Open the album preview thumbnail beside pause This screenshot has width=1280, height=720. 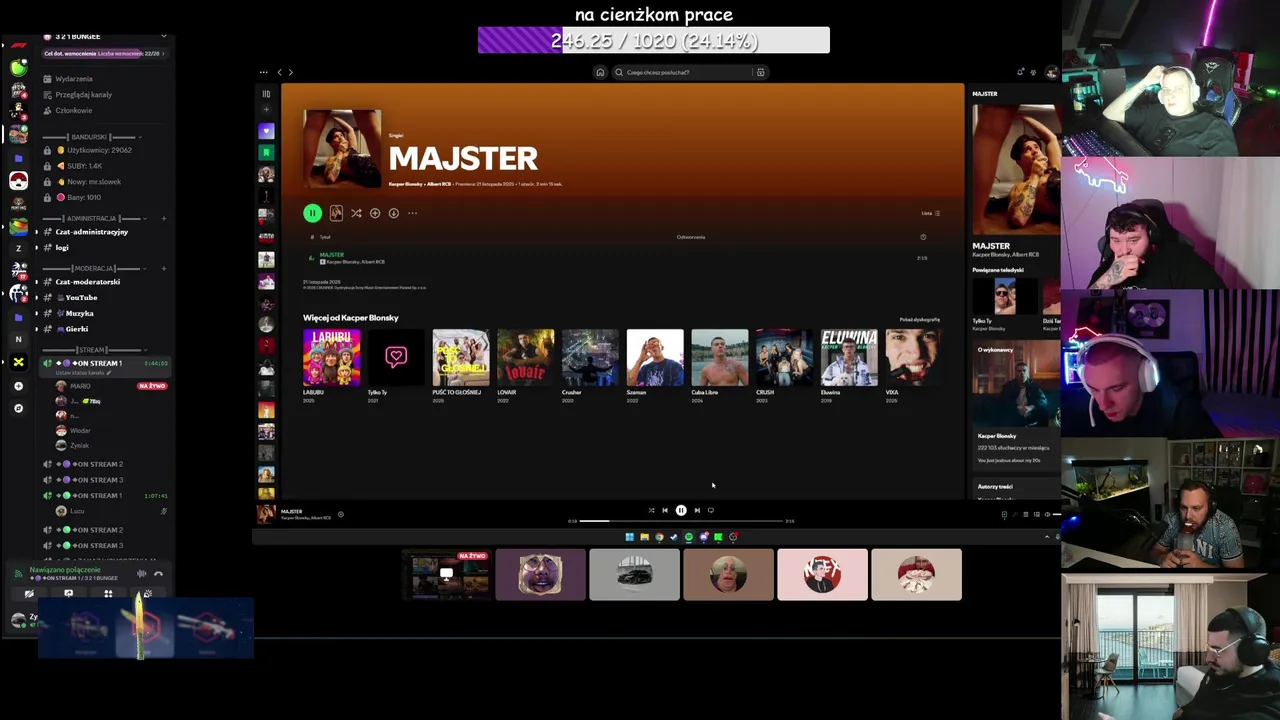[x=336, y=213]
